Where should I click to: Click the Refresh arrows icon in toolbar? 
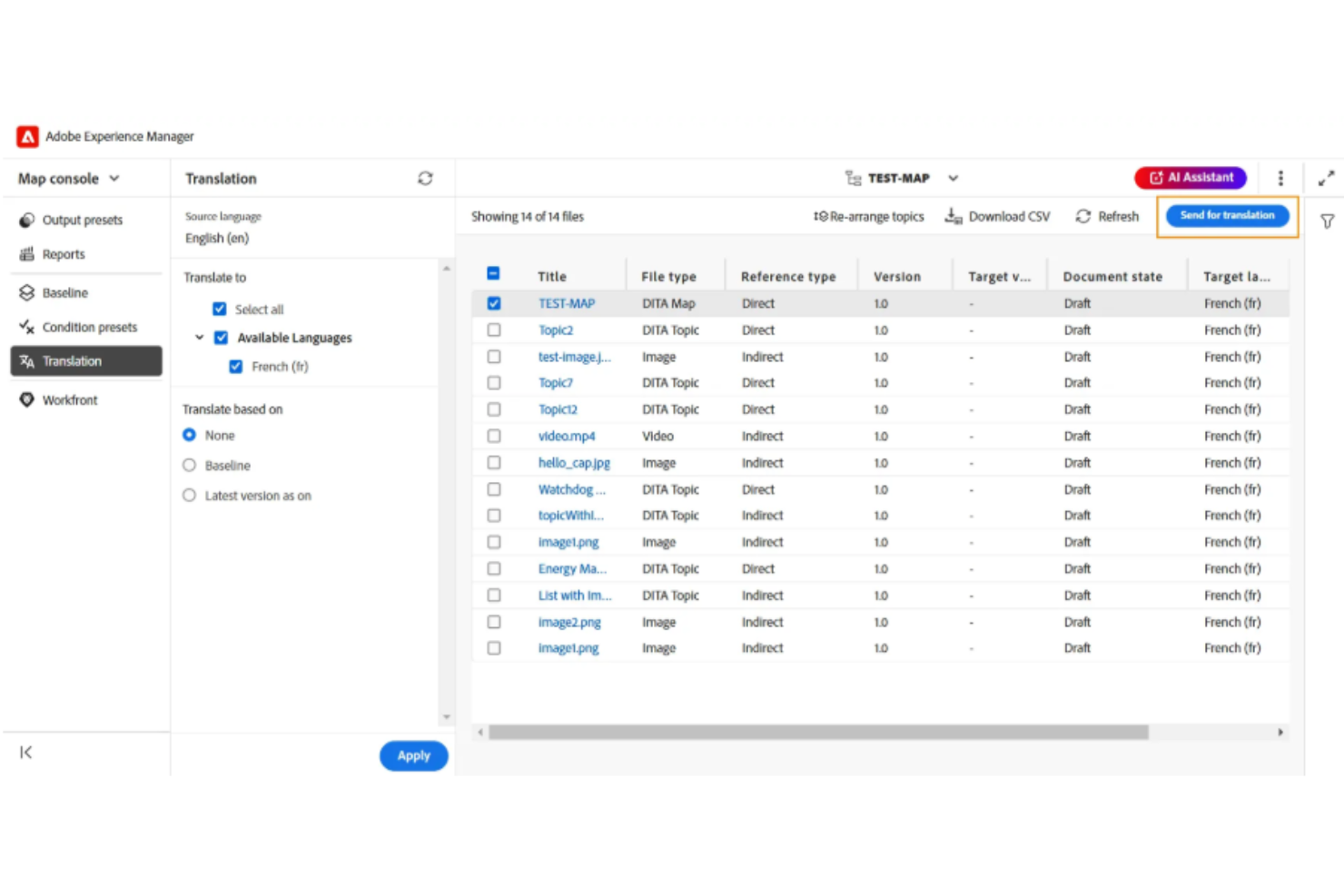(1082, 216)
